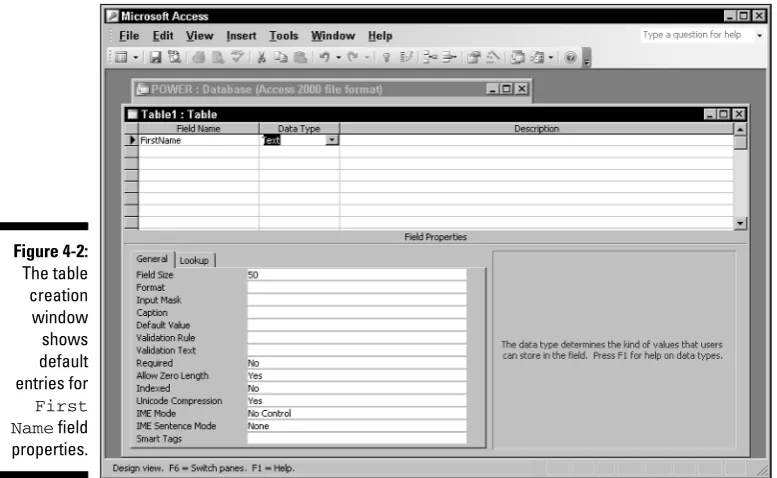Click the Print icon
The image size is (777, 478).
(199, 57)
